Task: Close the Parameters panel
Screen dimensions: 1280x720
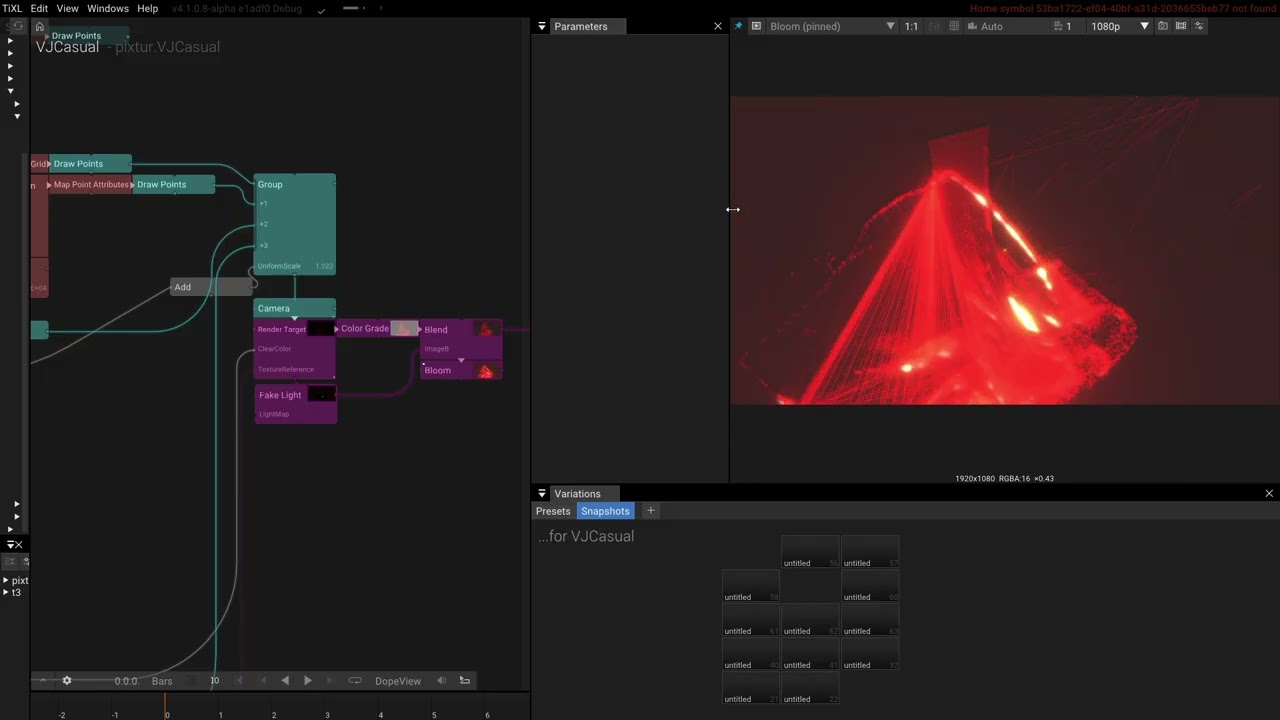Action: [x=717, y=27]
